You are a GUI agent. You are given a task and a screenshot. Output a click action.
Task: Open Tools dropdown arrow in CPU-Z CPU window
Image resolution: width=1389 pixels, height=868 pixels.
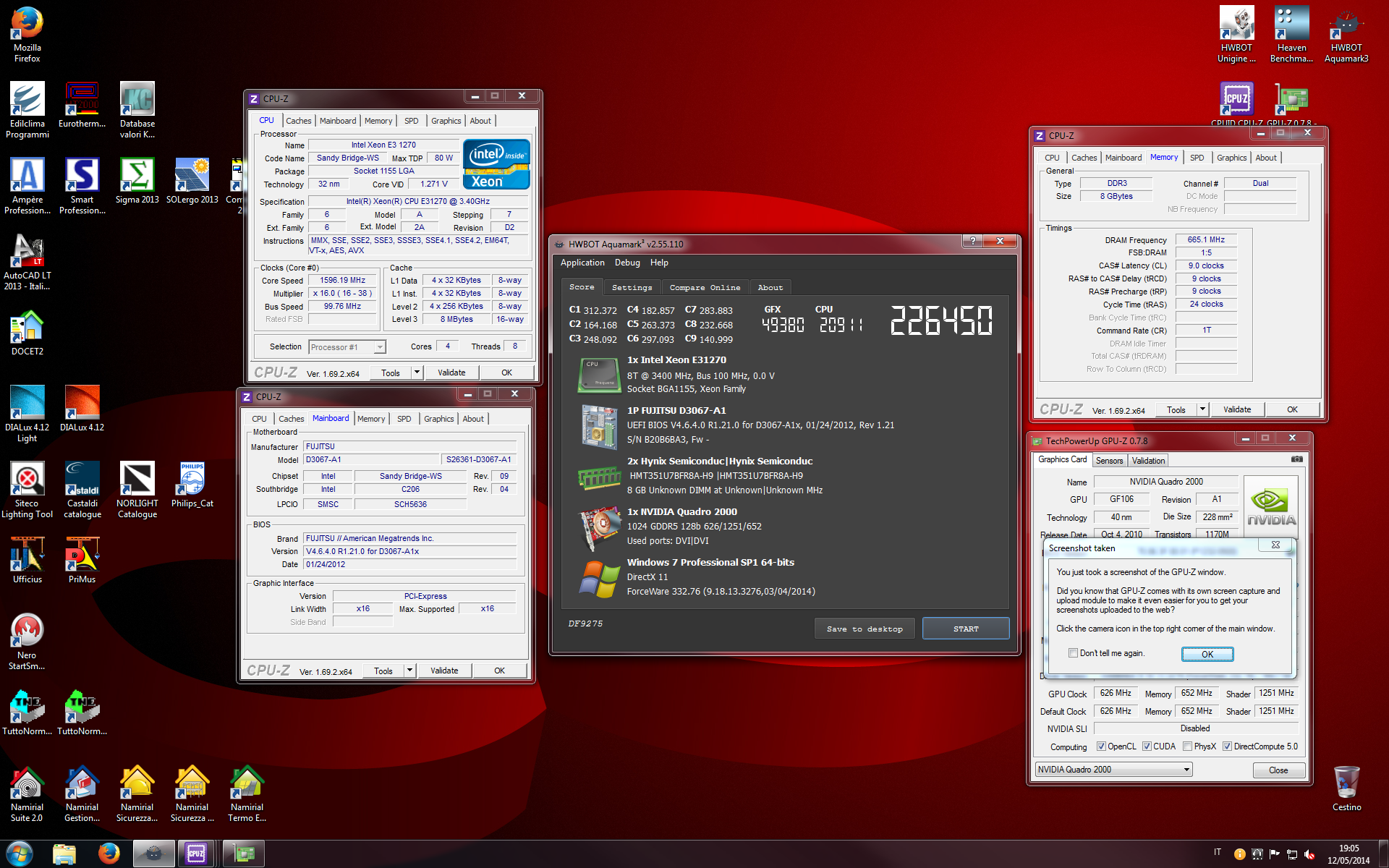tap(417, 373)
